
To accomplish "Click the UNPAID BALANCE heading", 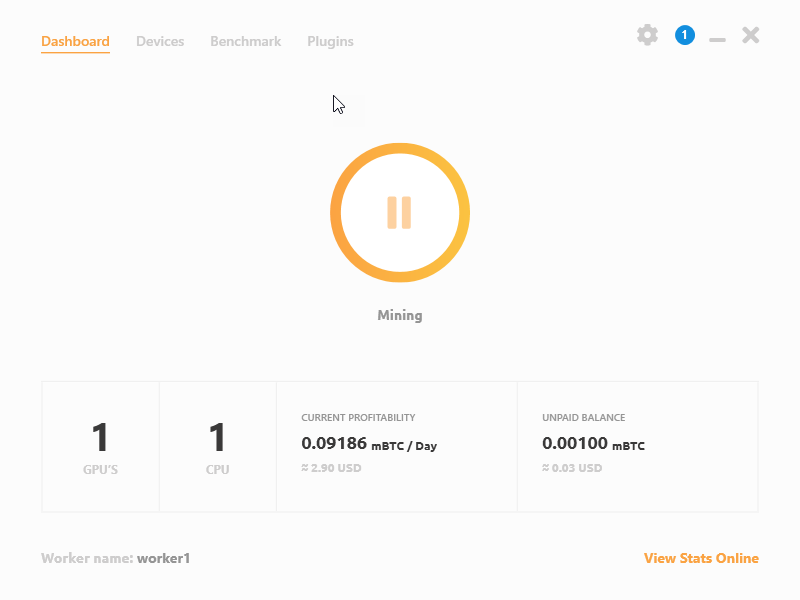I will pyautogui.click(x=583, y=417).
